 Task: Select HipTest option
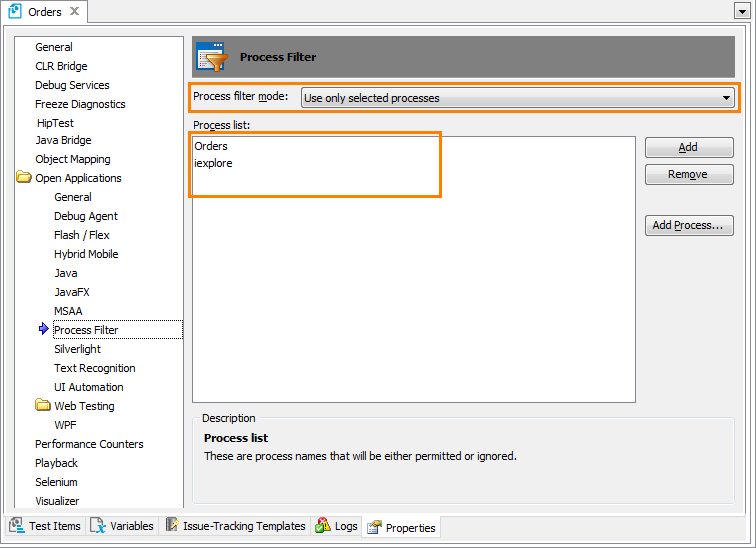55,123
